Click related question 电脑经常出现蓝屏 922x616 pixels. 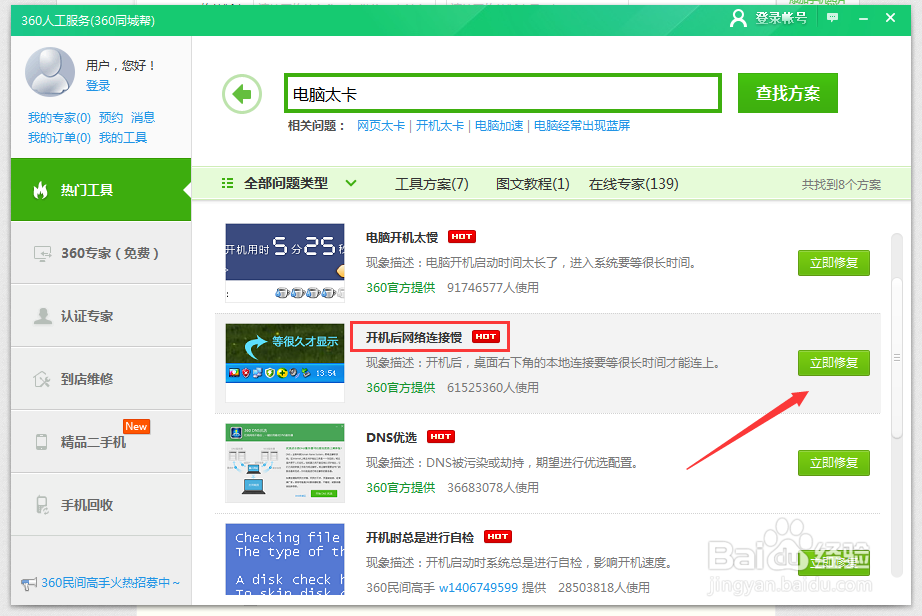point(582,126)
